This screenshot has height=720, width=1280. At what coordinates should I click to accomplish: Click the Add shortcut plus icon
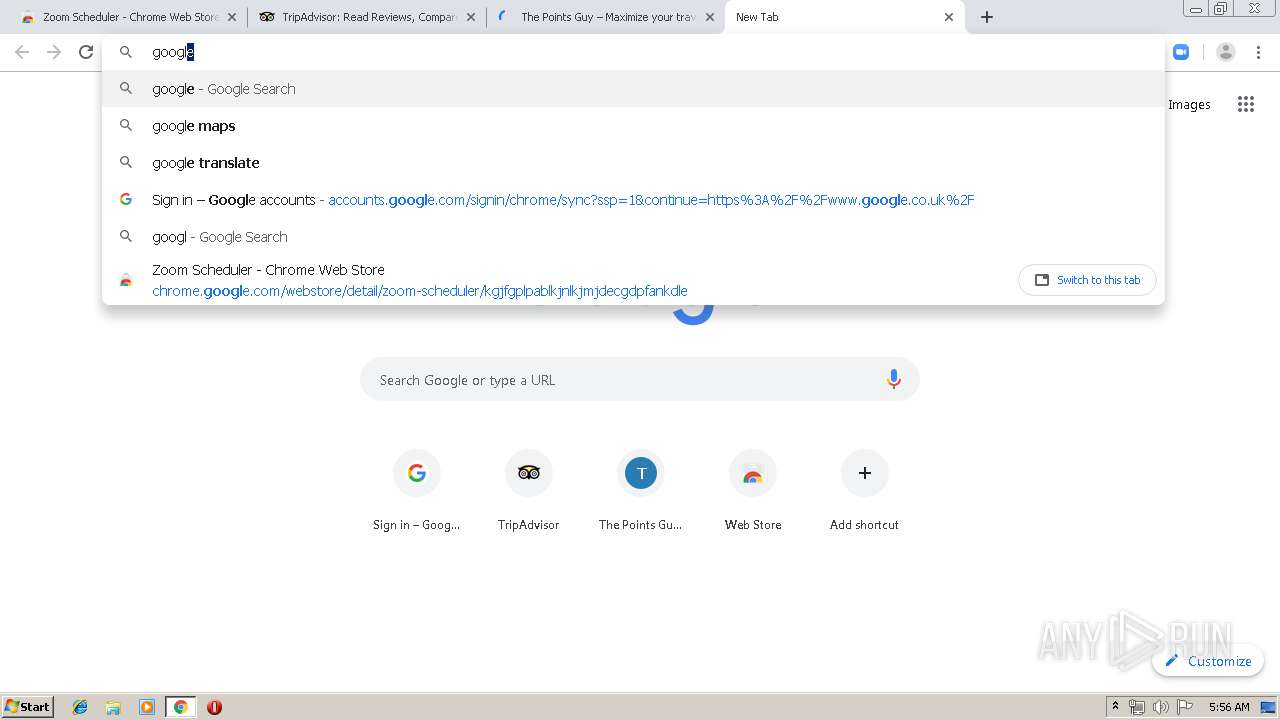(x=865, y=473)
